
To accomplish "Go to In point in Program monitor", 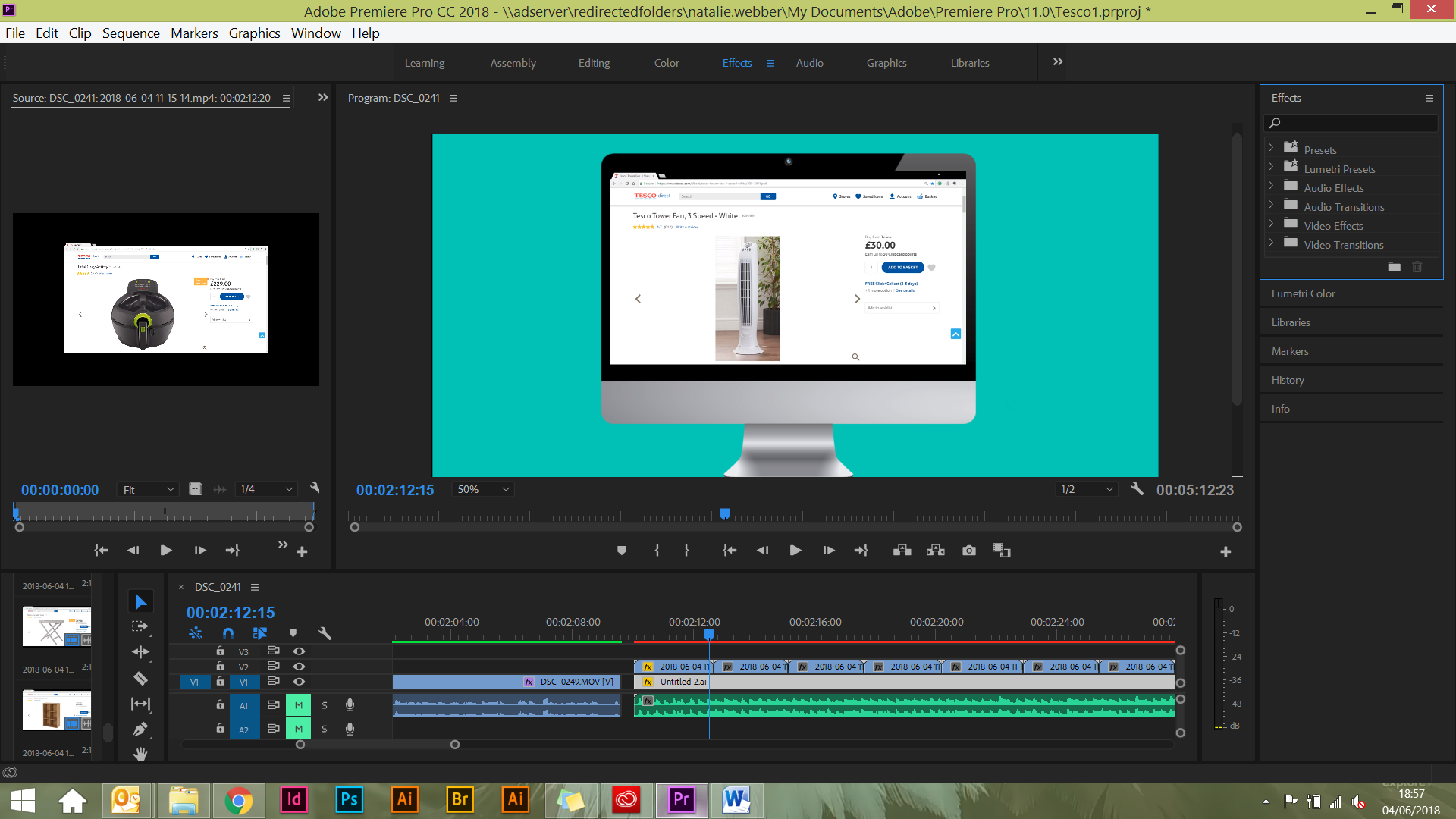I will click(730, 551).
